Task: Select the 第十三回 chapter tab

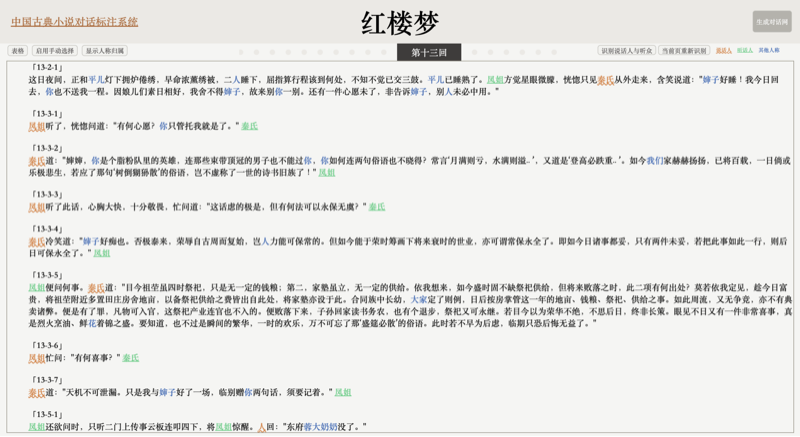Action: 429,52
